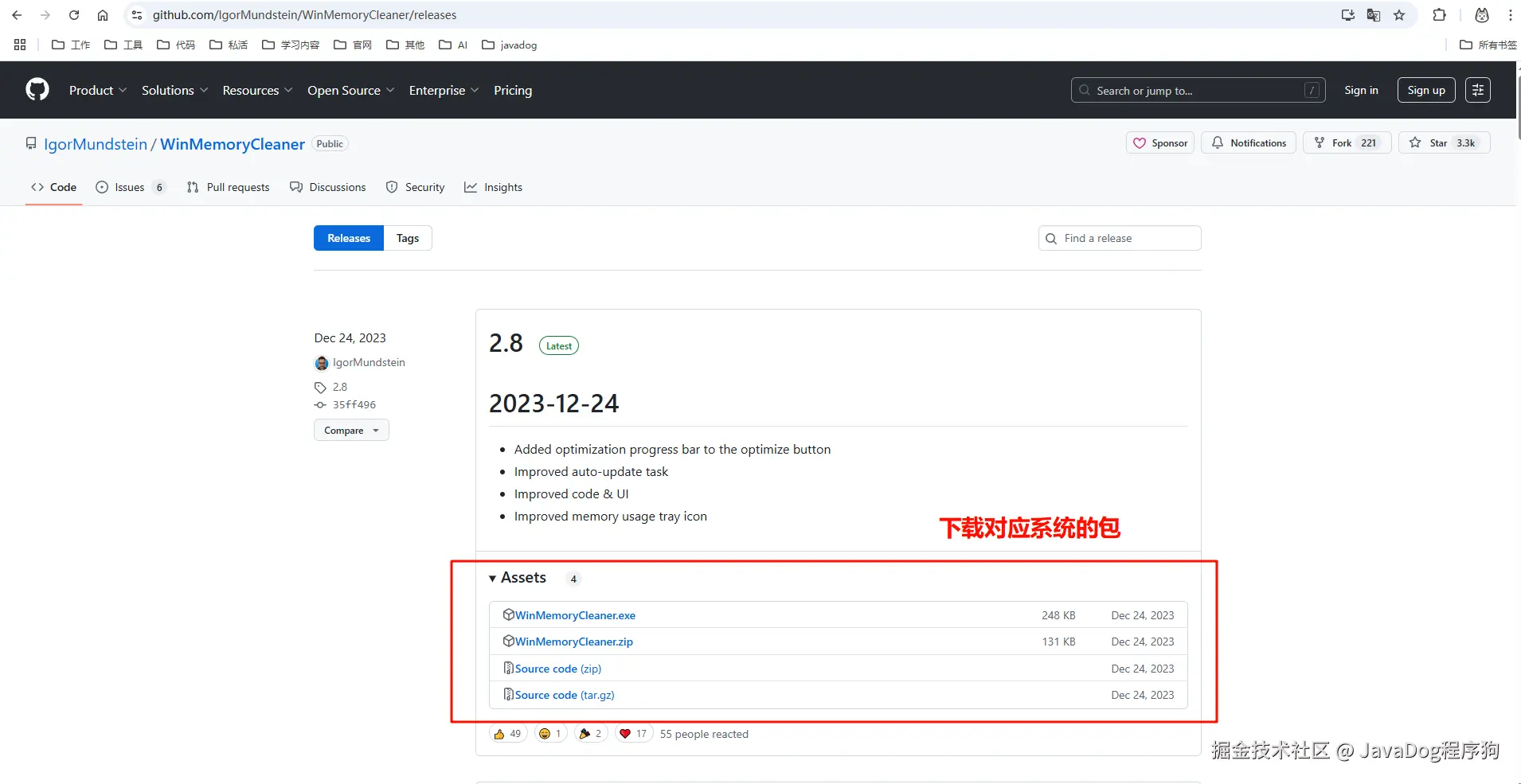Image resolution: width=1521 pixels, height=784 pixels.
Task: Open the WinMemoryCleaner repository link
Action: tap(233, 144)
